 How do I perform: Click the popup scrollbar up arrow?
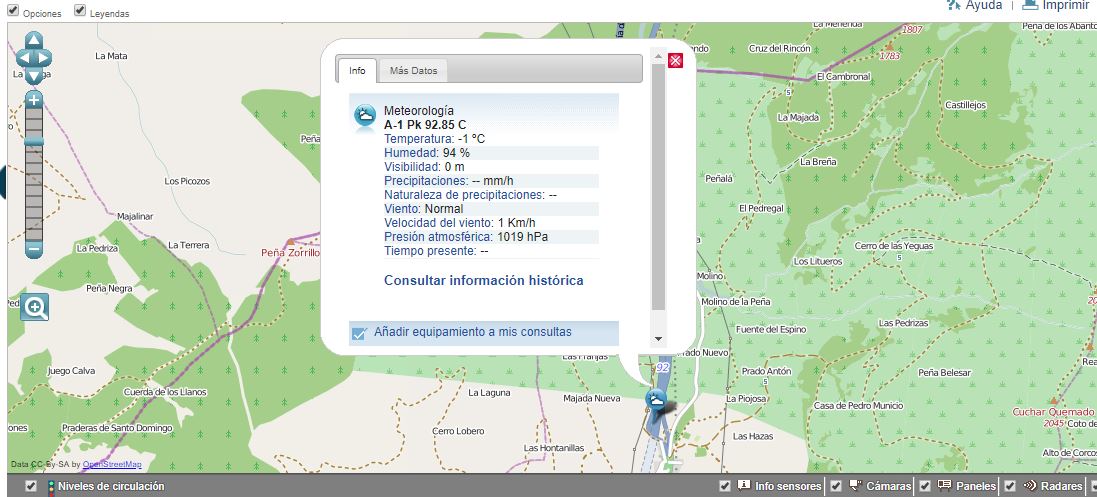click(x=658, y=56)
